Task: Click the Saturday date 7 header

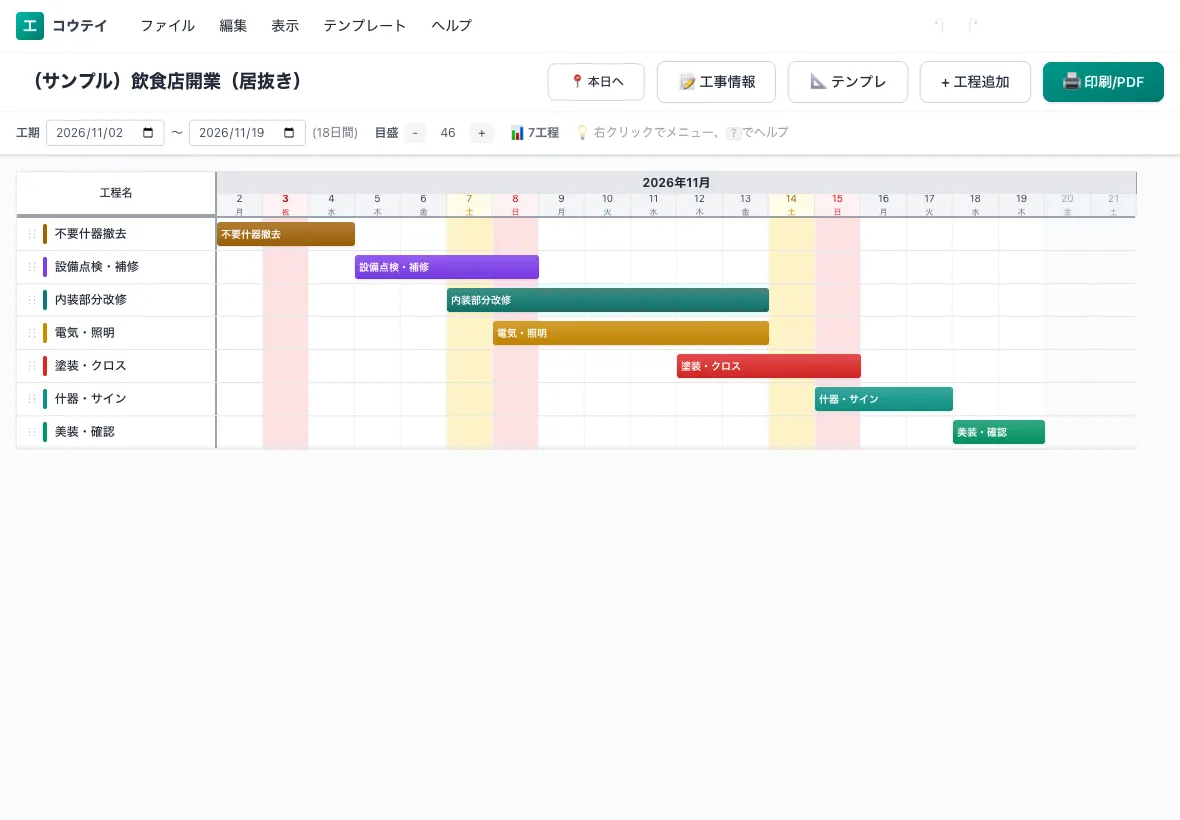Action: pyautogui.click(x=470, y=205)
